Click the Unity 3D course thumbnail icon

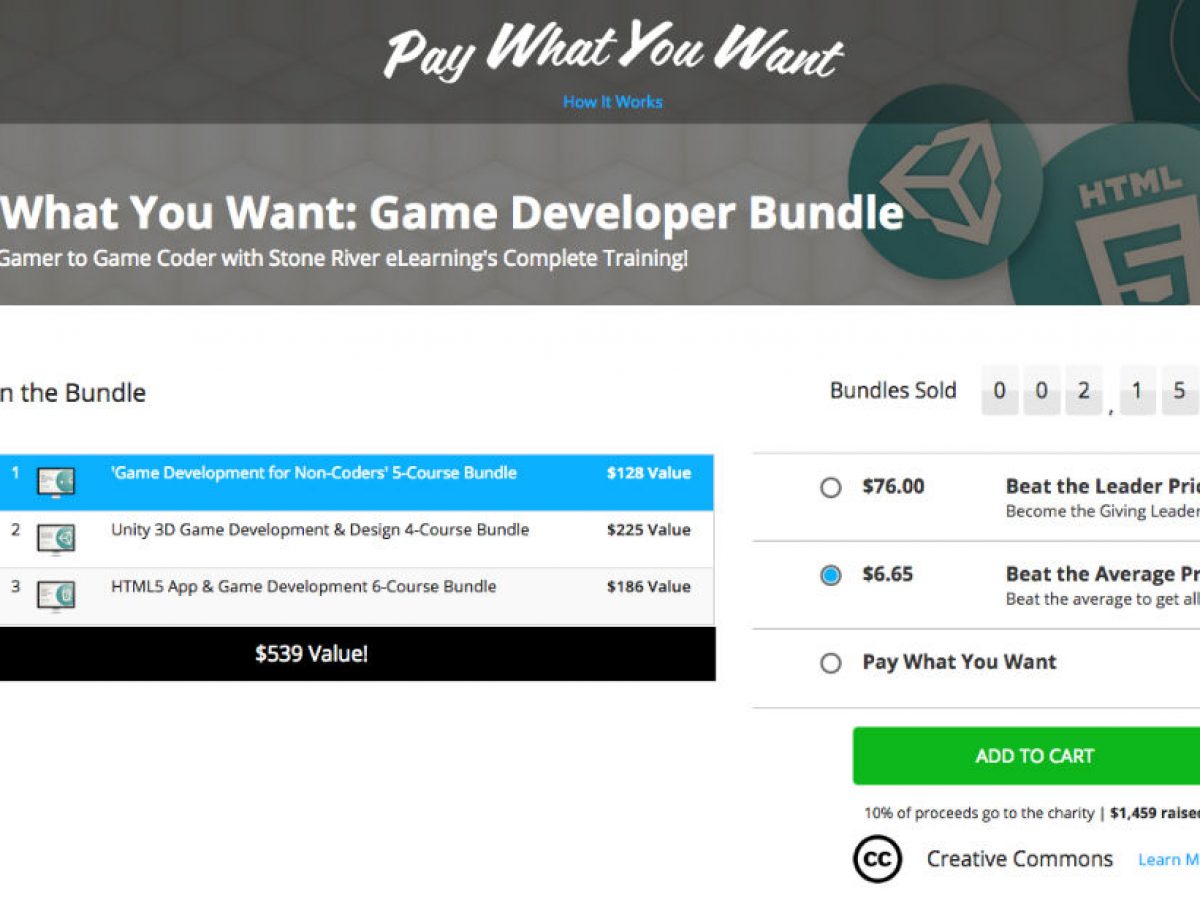coord(56,539)
